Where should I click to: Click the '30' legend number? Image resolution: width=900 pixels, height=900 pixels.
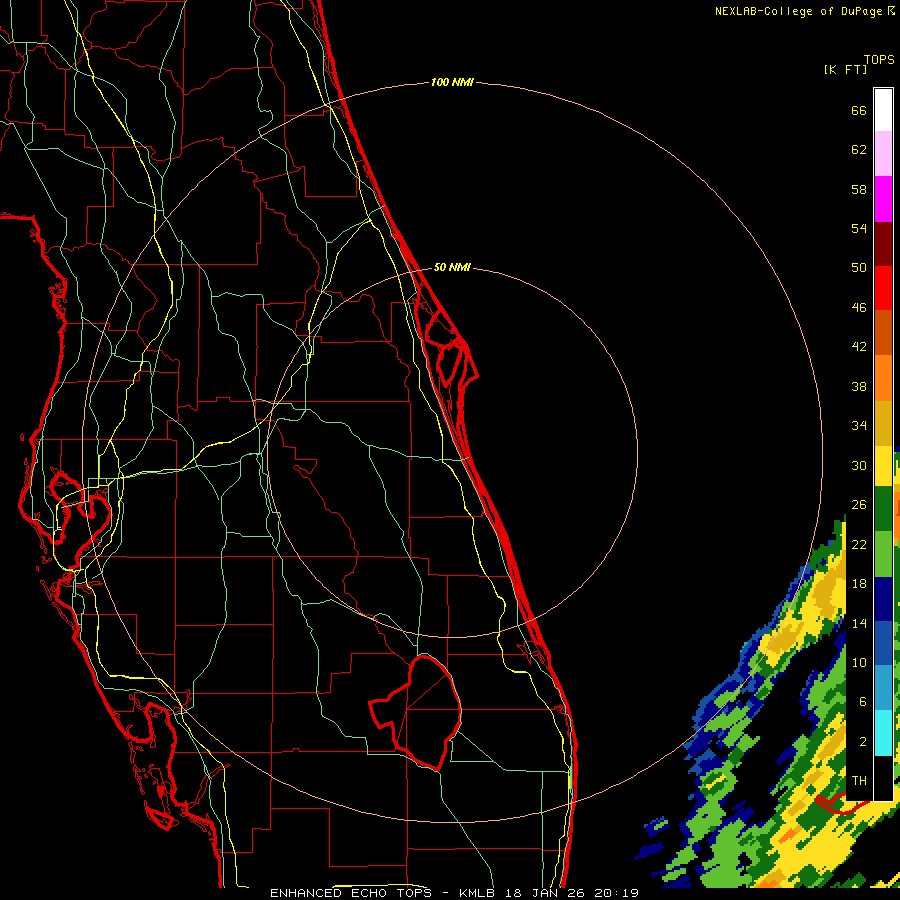click(859, 465)
